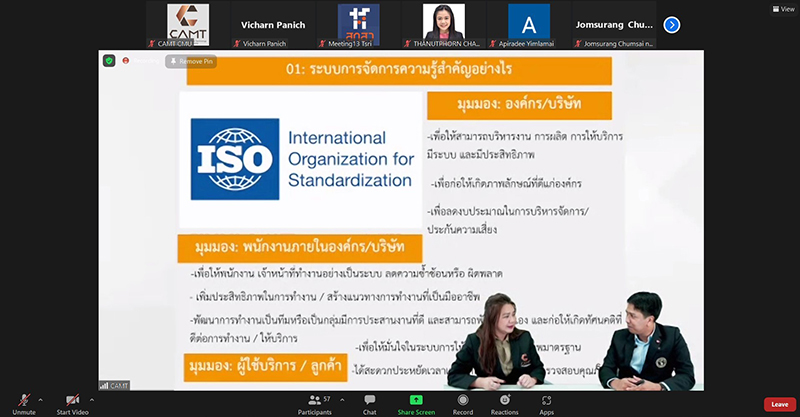Select Vicharn Panich participant thumbnail
This screenshot has width=800, height=417.
click(x=273, y=24)
